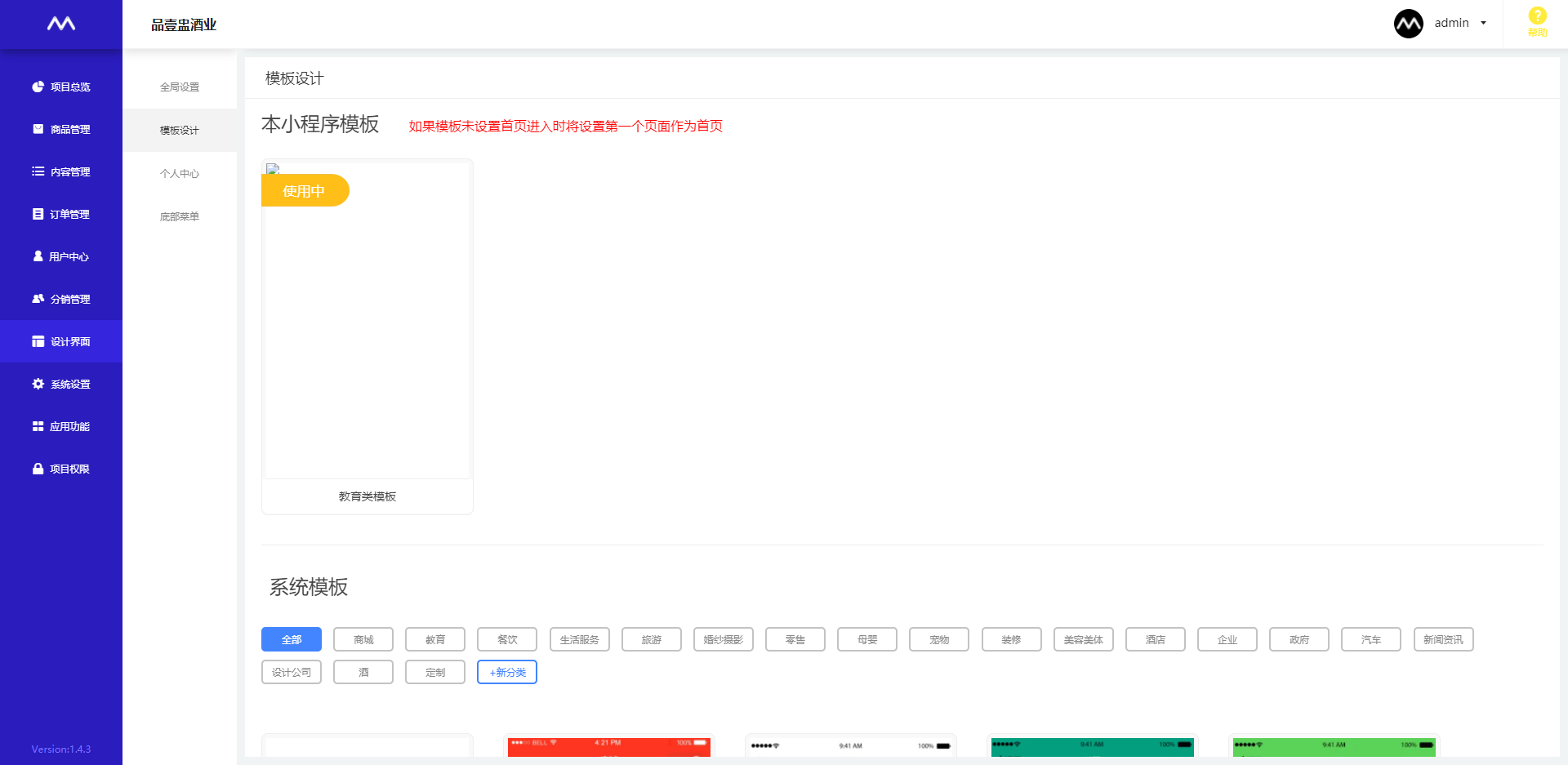Go to 分销管理 in sidebar

(x=61, y=299)
